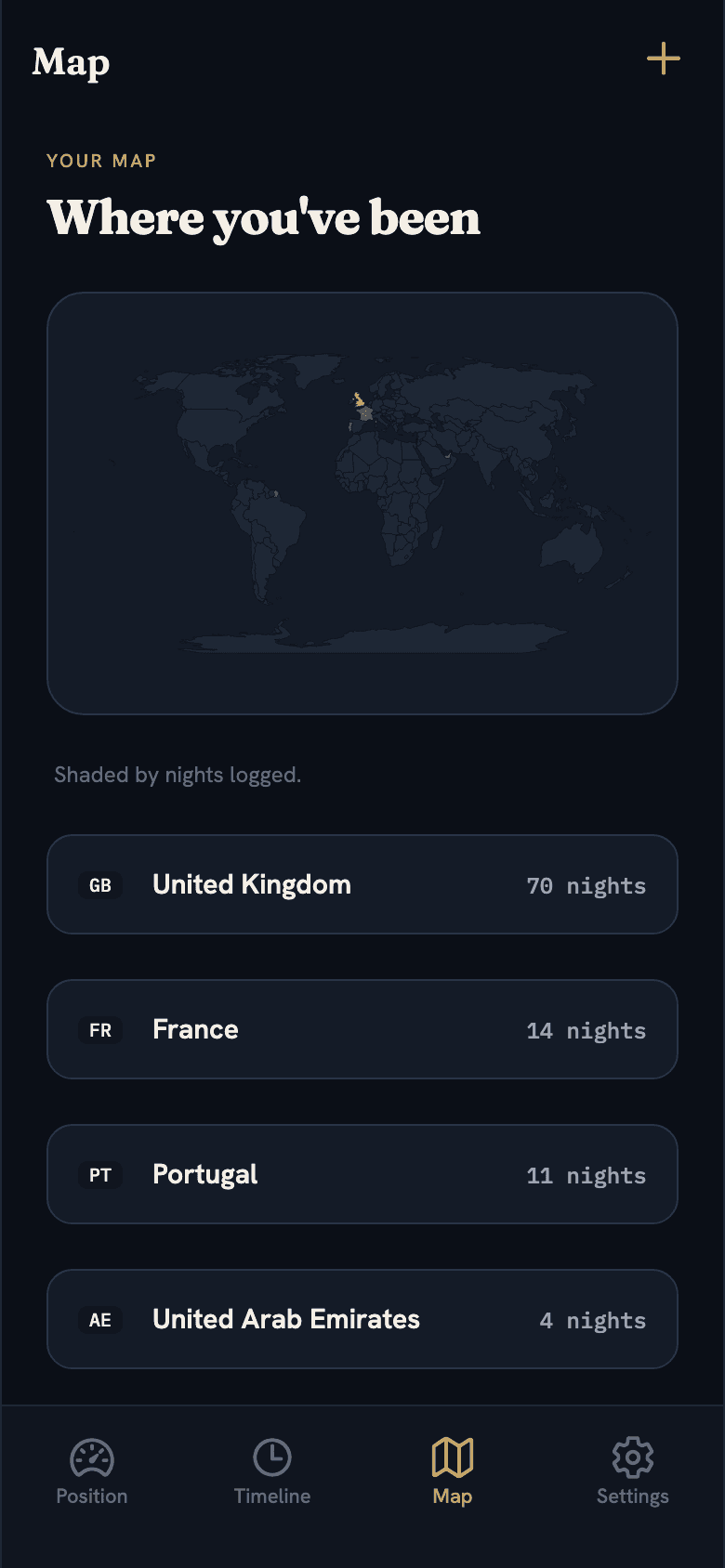Open United Arab Emirates entry
This screenshot has height=1568, width=725.
[362, 1319]
